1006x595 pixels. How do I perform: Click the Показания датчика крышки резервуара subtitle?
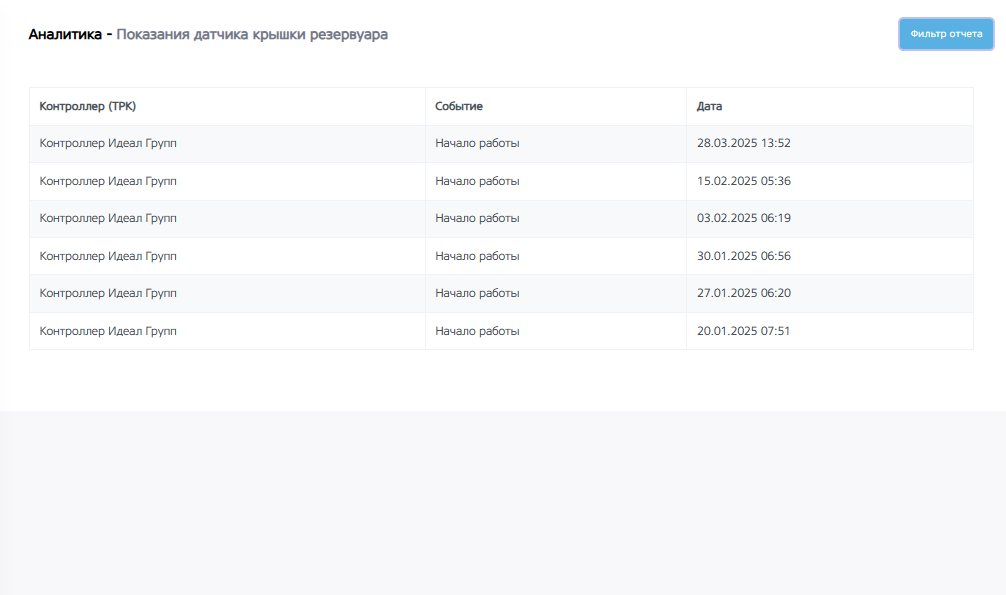click(x=252, y=35)
